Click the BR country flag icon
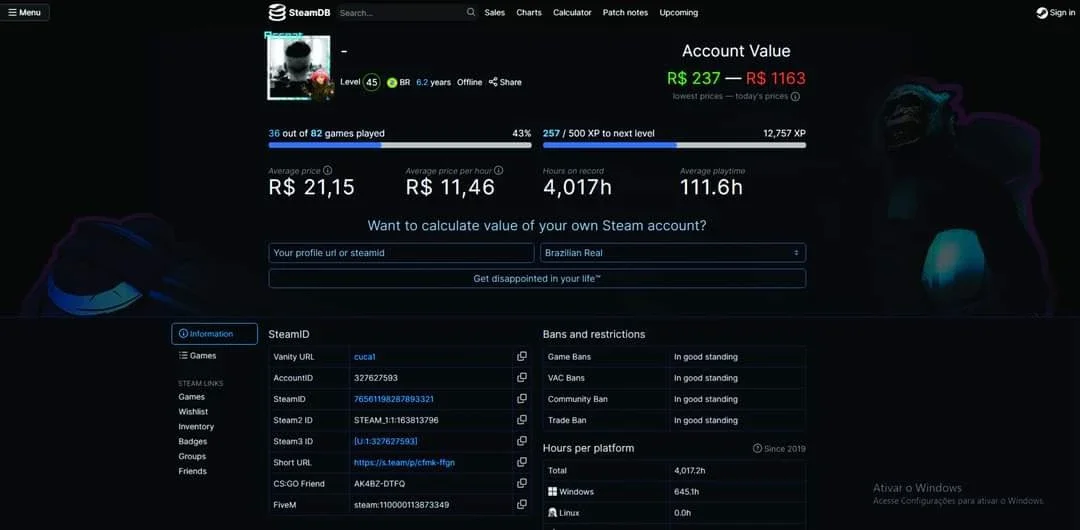 pyautogui.click(x=391, y=83)
